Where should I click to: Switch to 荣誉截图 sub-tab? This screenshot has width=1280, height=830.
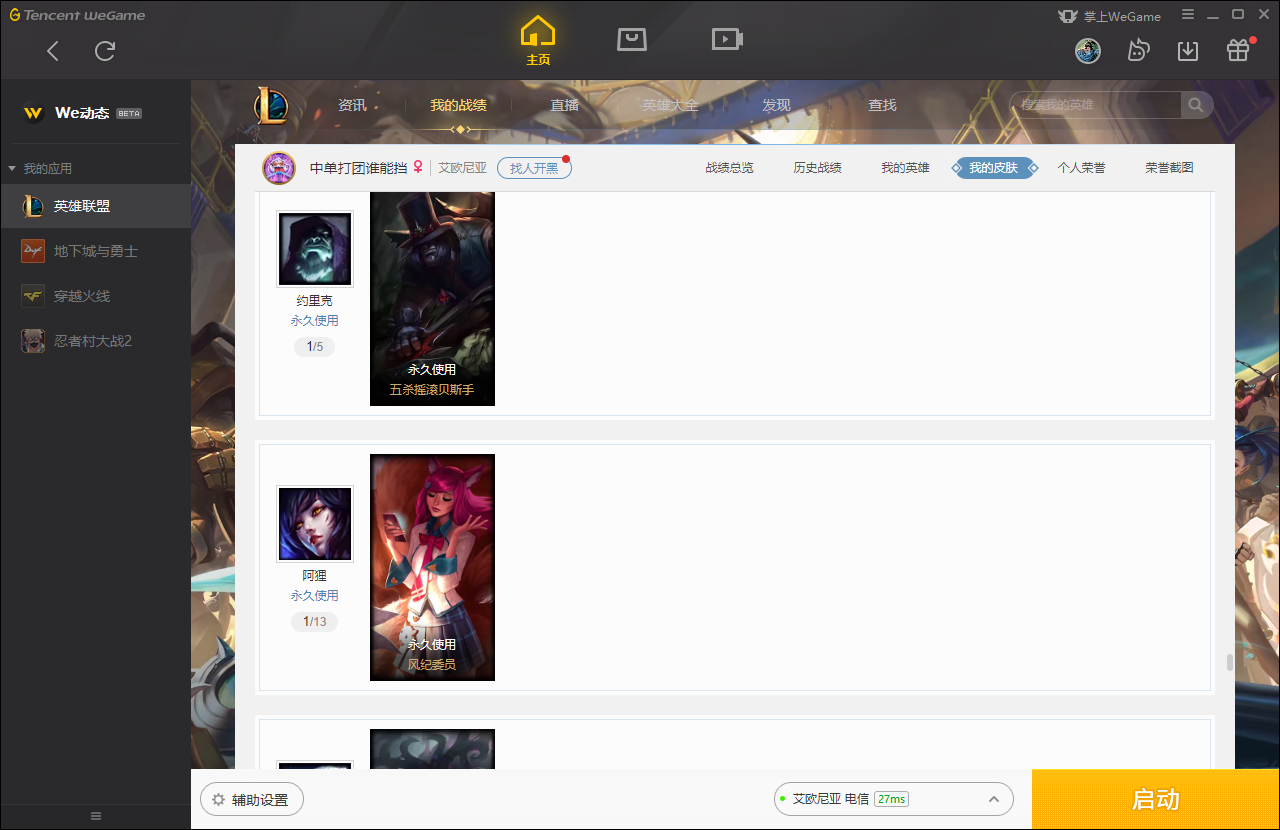tap(1169, 168)
